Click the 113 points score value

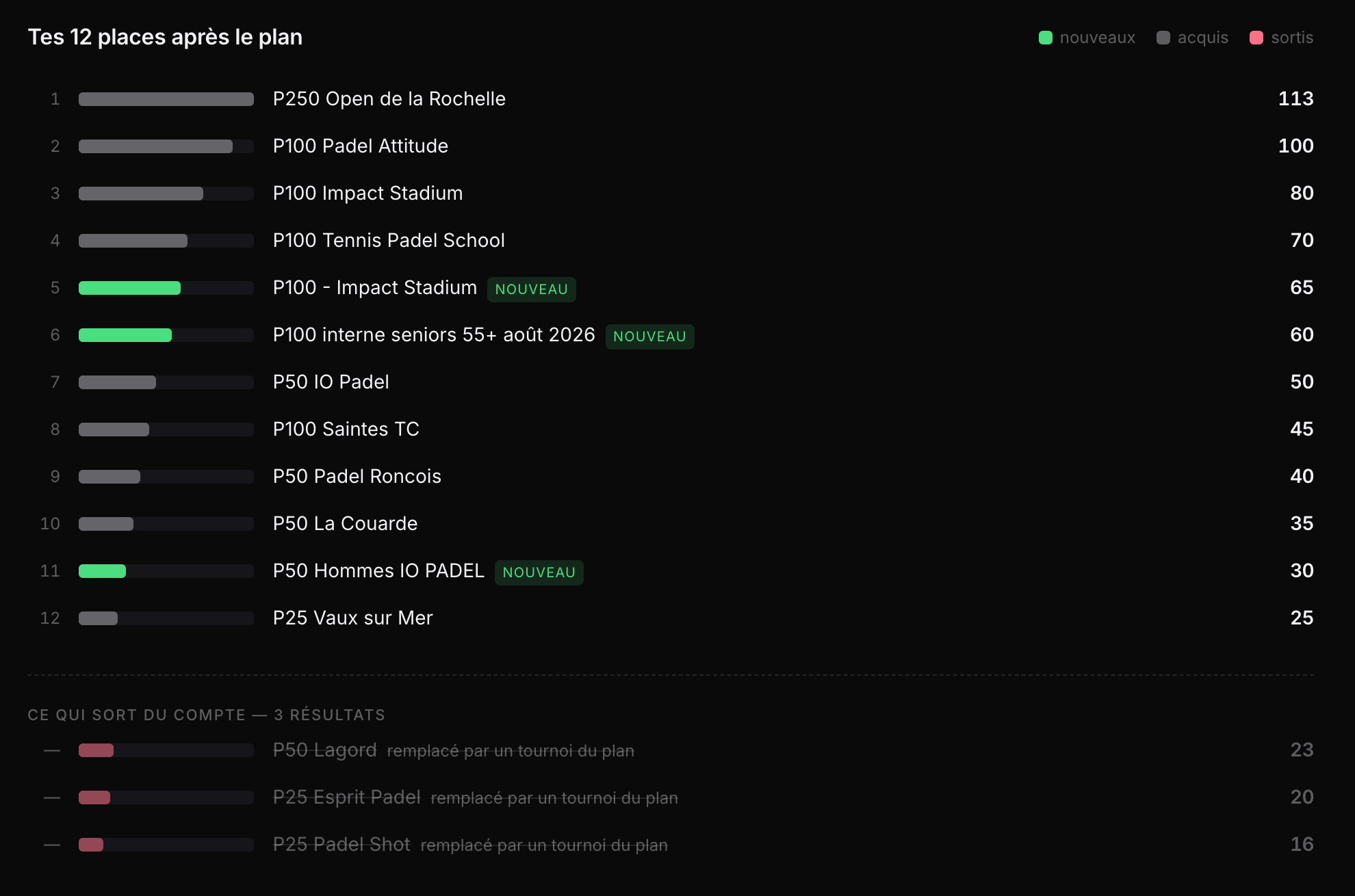[x=1295, y=98]
